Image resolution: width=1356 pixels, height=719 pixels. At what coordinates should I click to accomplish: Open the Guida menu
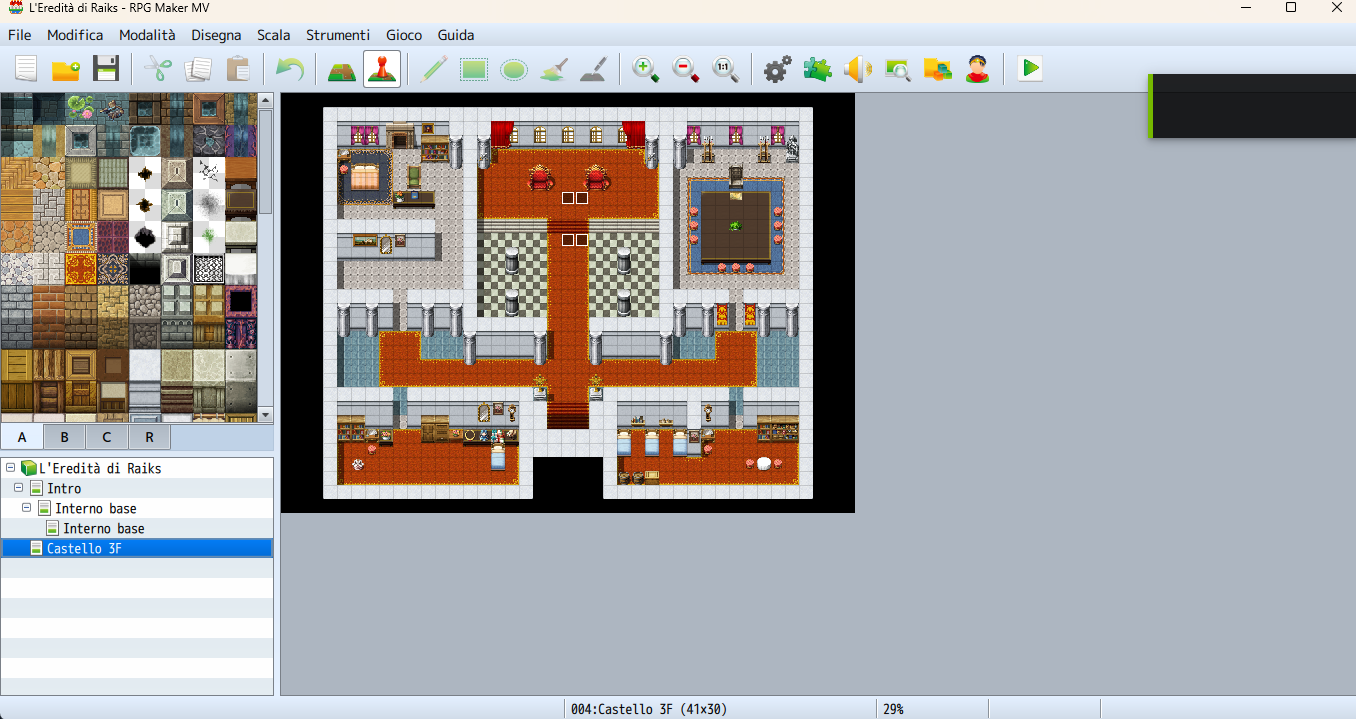tap(456, 34)
